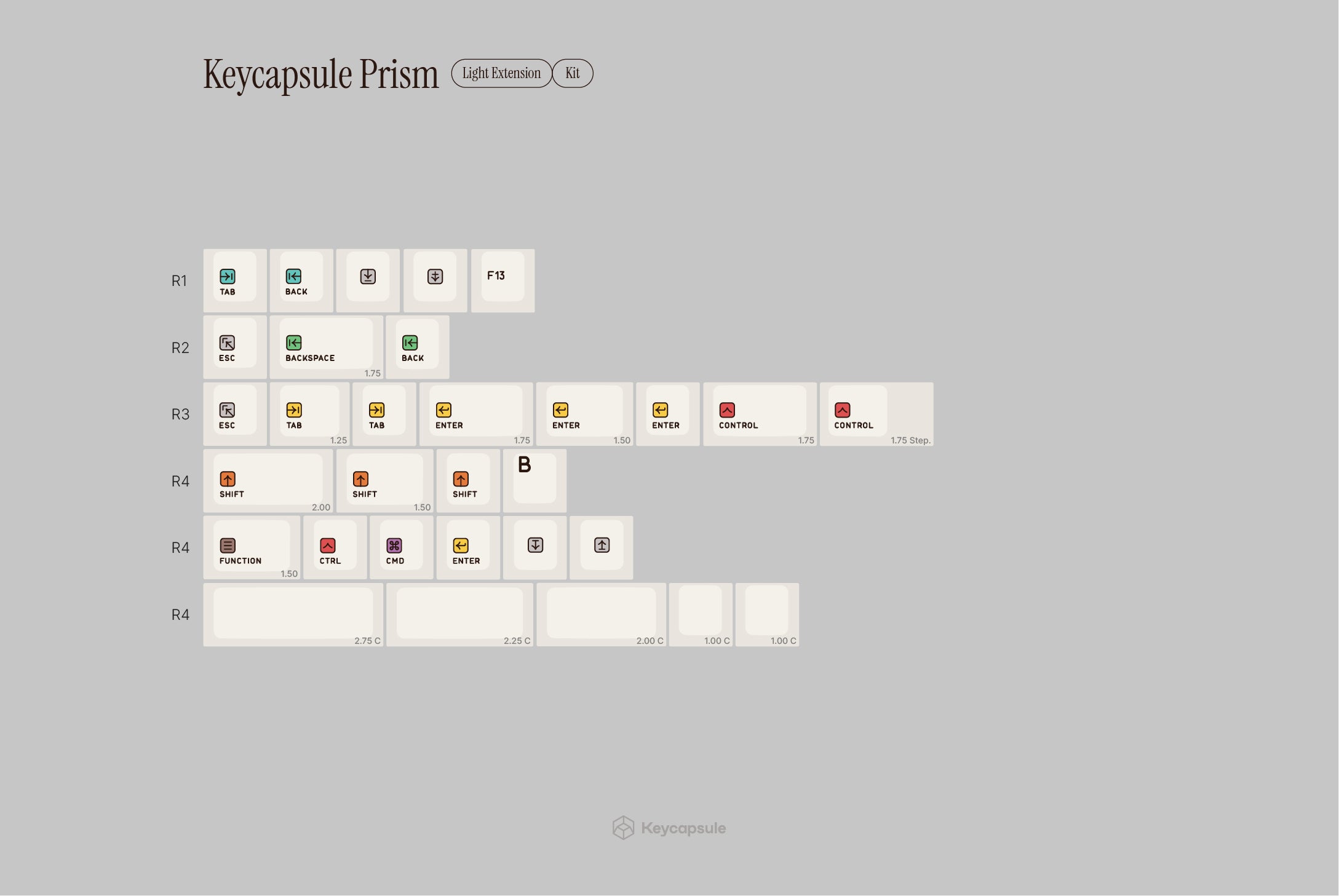Click the ENTER 1.75 keycap in R3
This screenshot has width=1339, height=896.
tap(476, 414)
